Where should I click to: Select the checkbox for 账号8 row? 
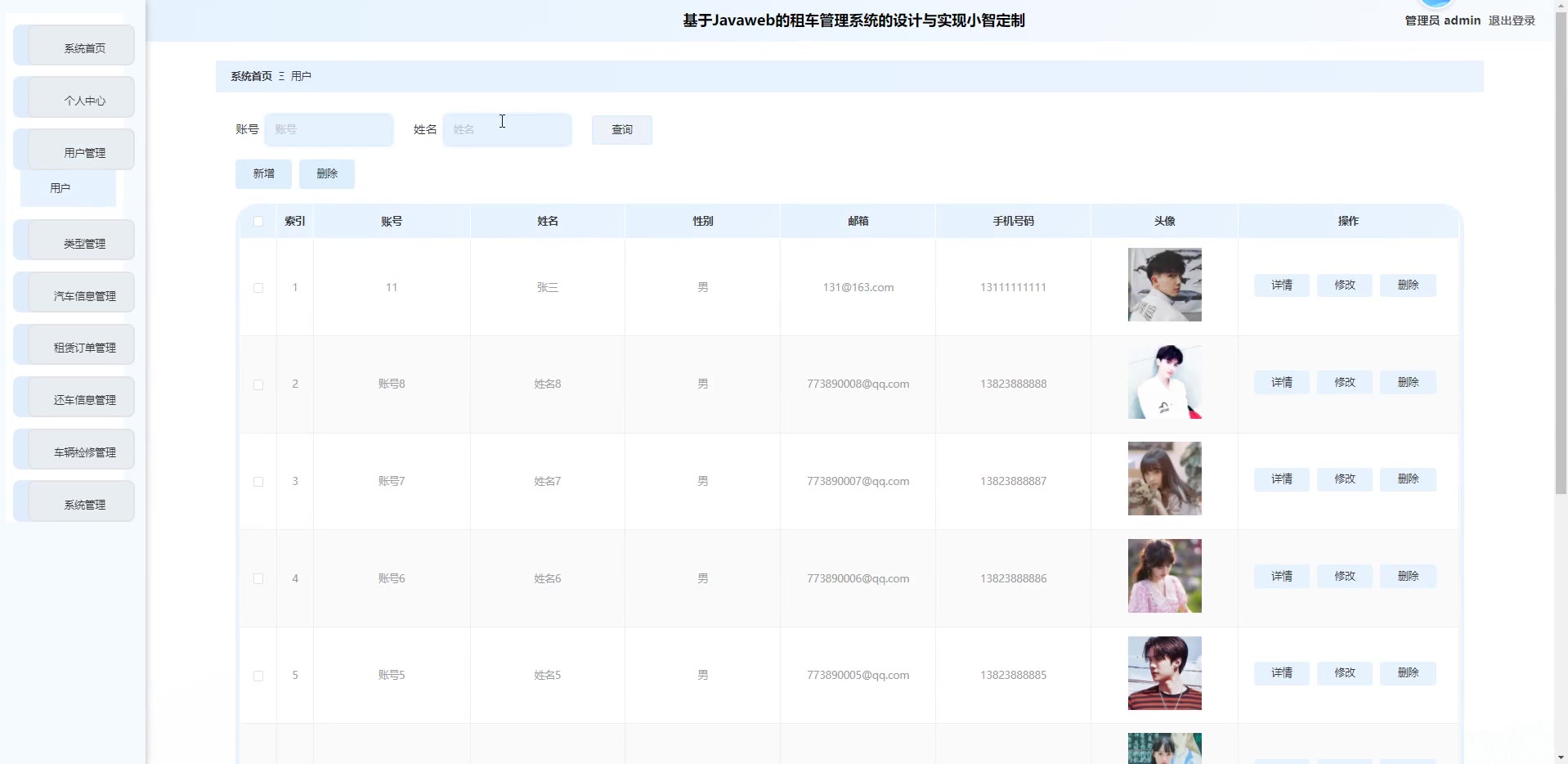258,384
